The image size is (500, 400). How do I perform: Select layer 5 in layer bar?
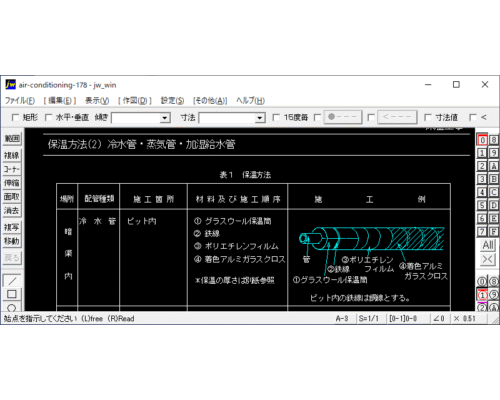click(x=482, y=205)
